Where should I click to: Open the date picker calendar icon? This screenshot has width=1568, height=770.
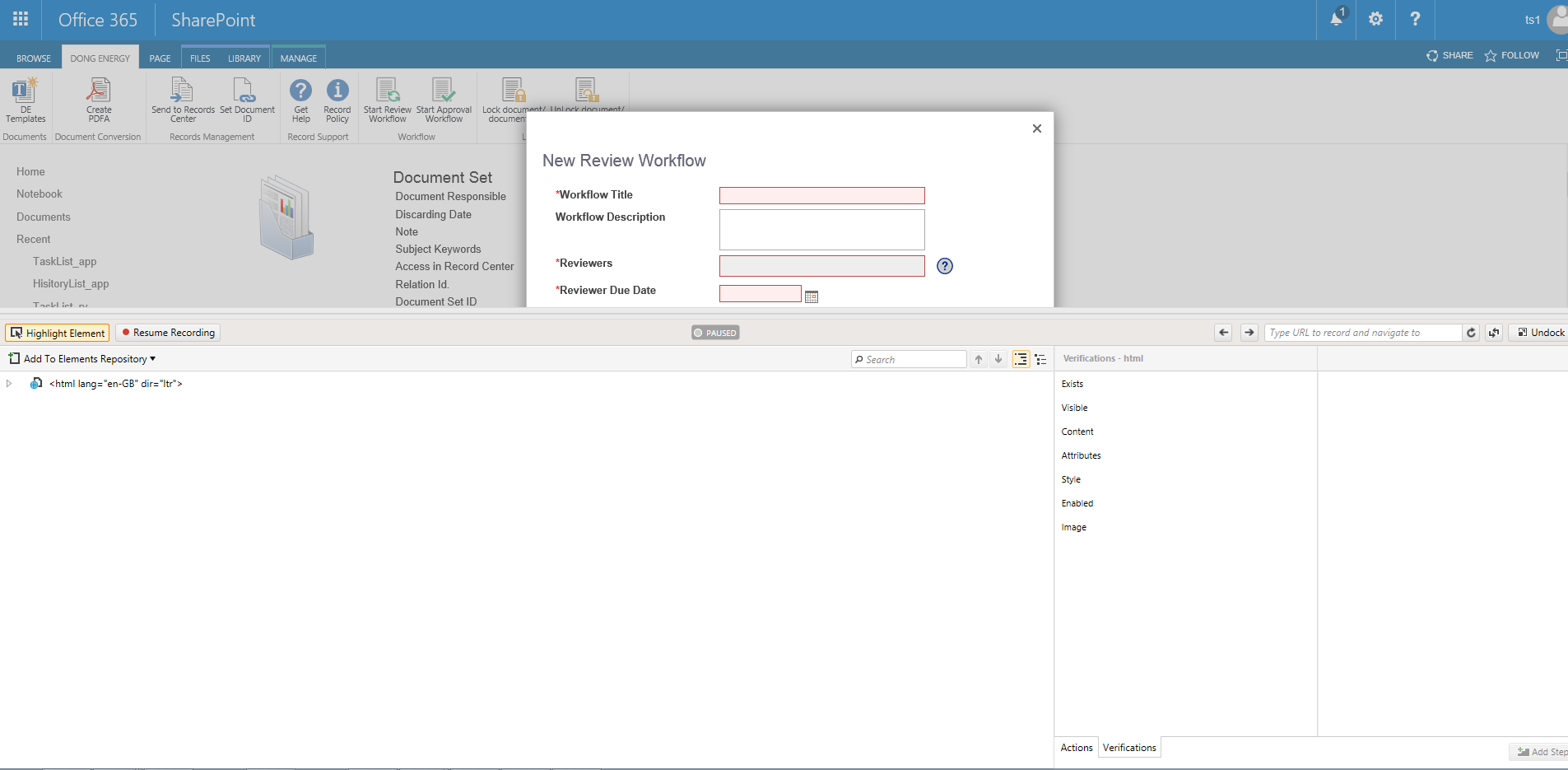pyautogui.click(x=812, y=296)
